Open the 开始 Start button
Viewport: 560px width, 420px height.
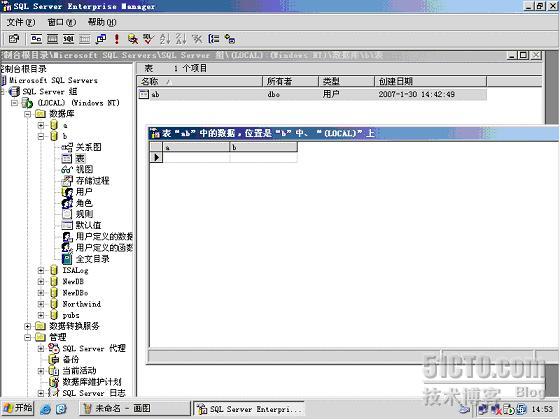tap(18, 408)
